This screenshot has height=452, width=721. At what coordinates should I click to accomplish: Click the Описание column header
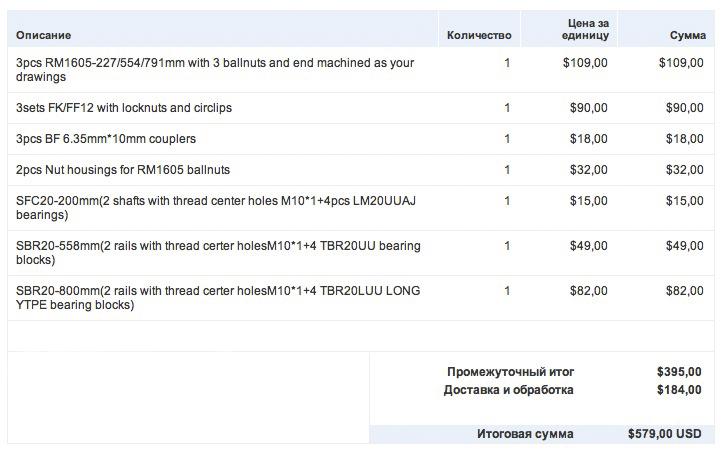point(43,36)
